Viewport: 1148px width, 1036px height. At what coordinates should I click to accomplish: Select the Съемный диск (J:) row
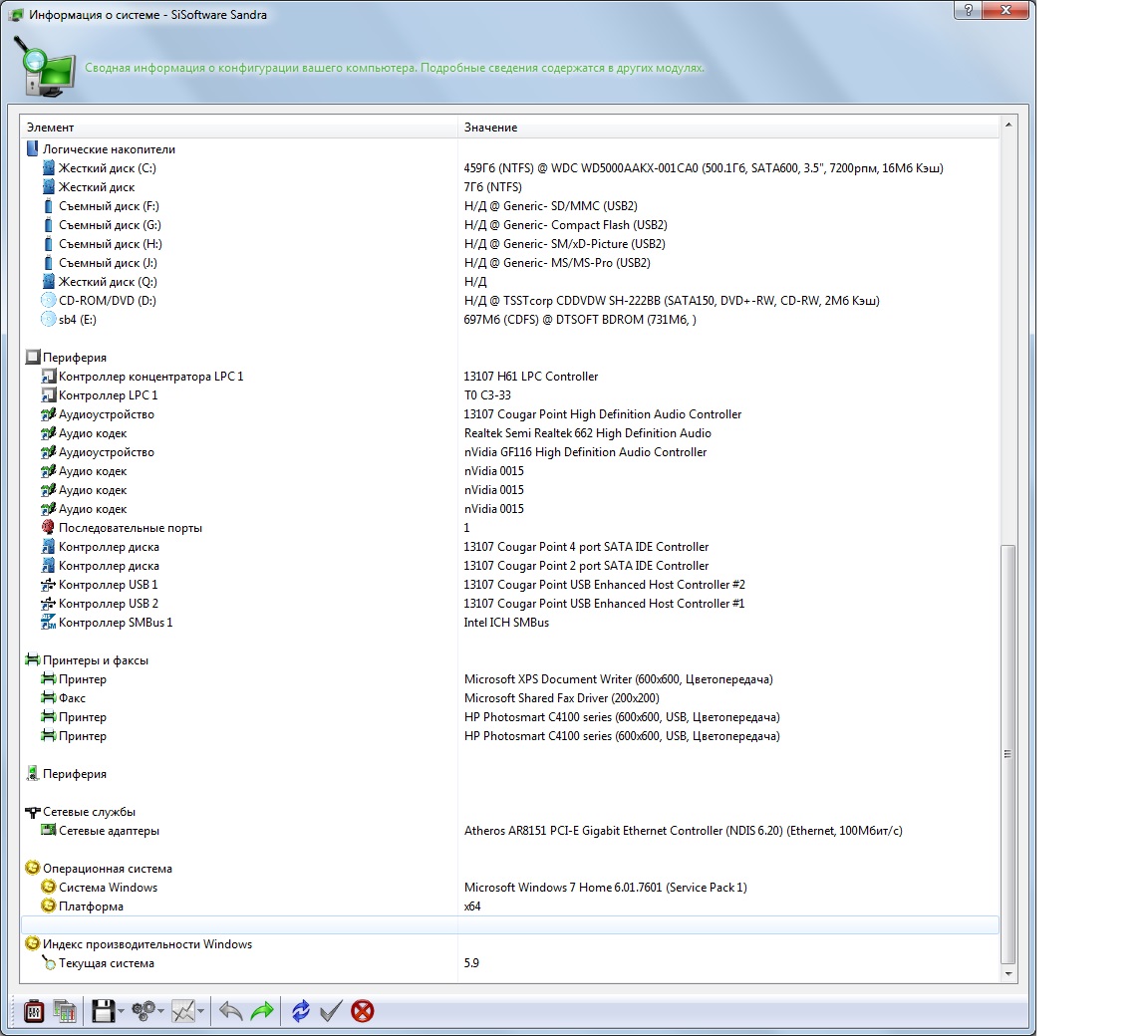[x=509, y=263]
